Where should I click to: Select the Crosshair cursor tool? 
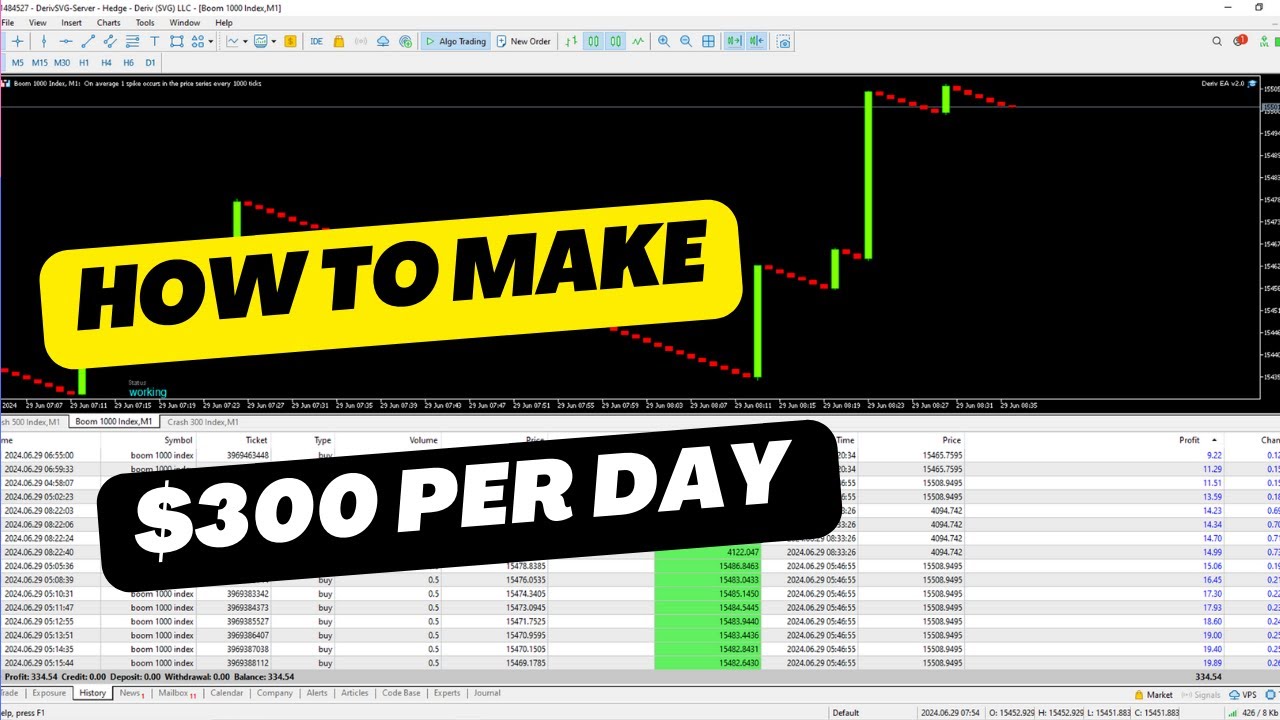point(17,42)
